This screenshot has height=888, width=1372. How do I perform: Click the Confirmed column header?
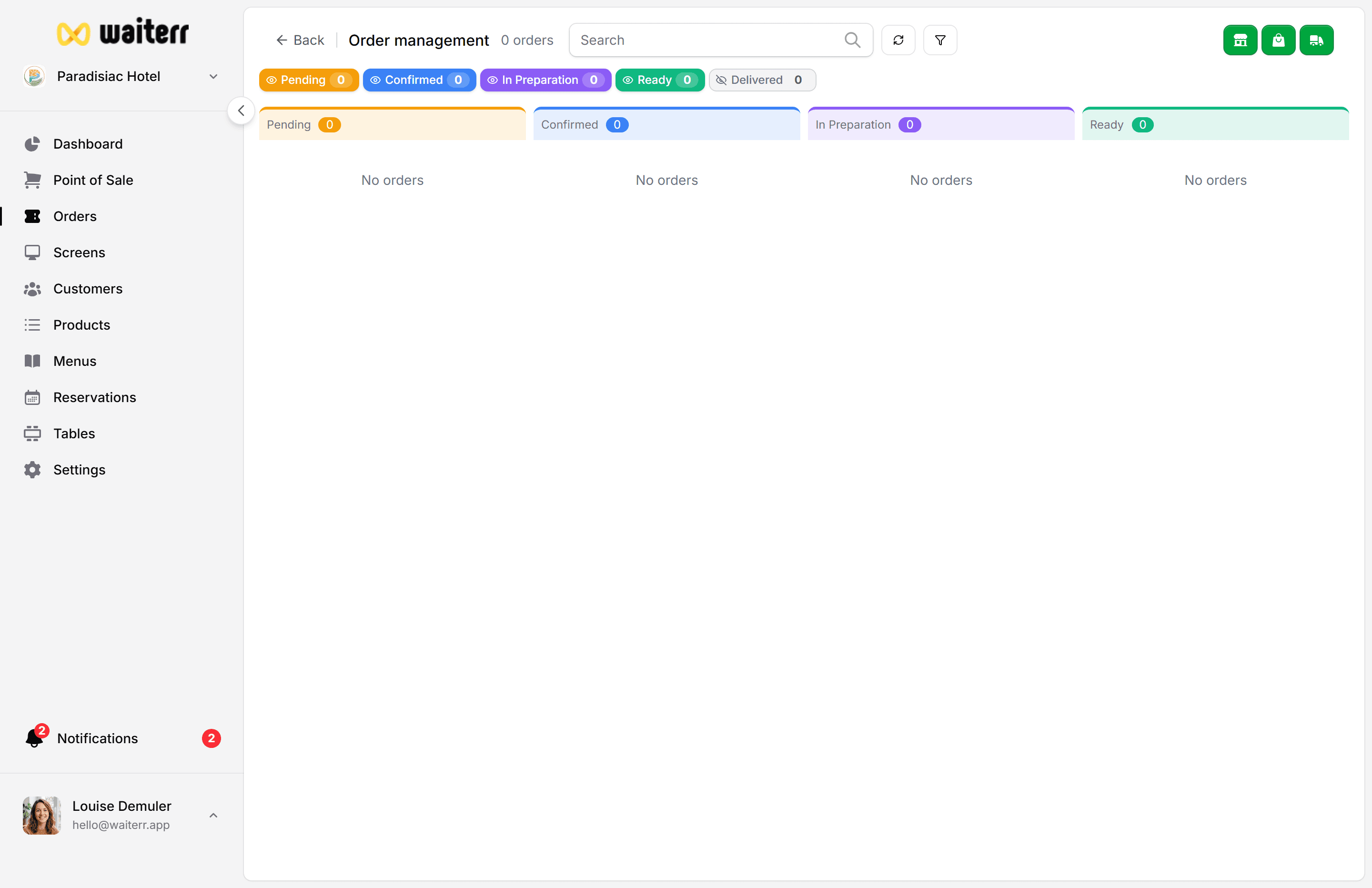[666, 124]
